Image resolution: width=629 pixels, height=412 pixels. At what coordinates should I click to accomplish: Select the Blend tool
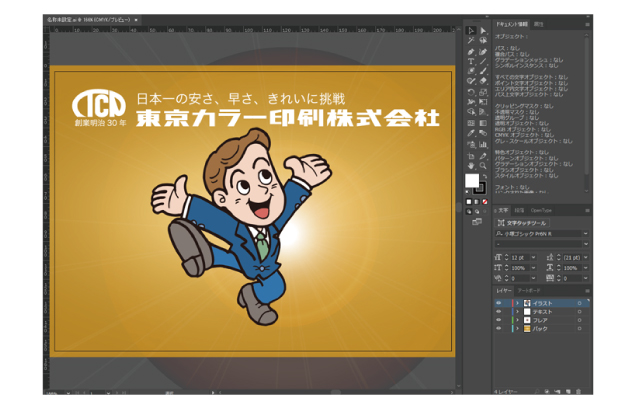tap(483, 133)
